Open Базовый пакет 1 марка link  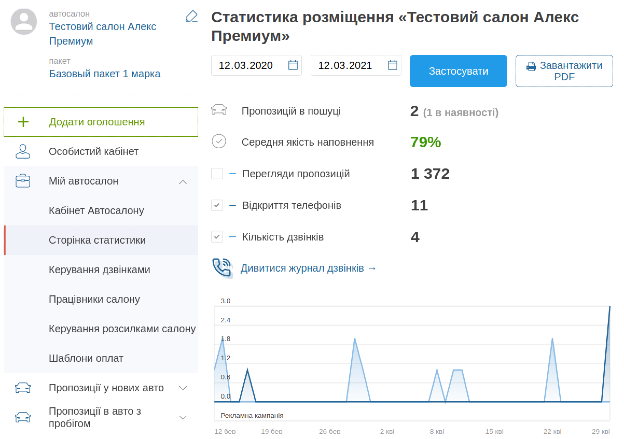[x=105, y=74]
